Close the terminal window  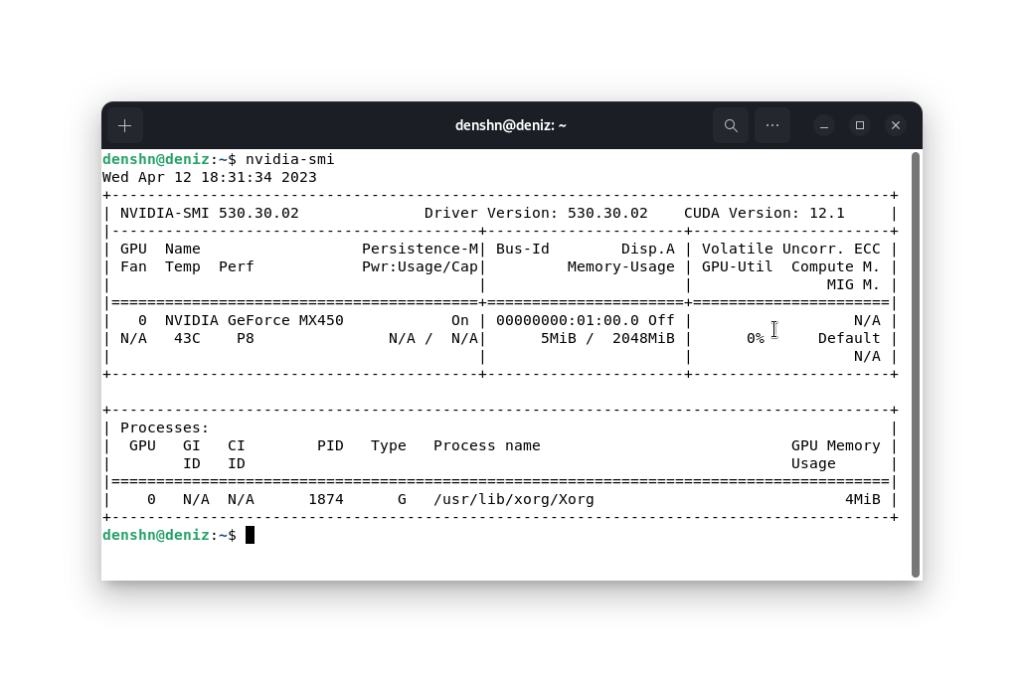coord(896,125)
